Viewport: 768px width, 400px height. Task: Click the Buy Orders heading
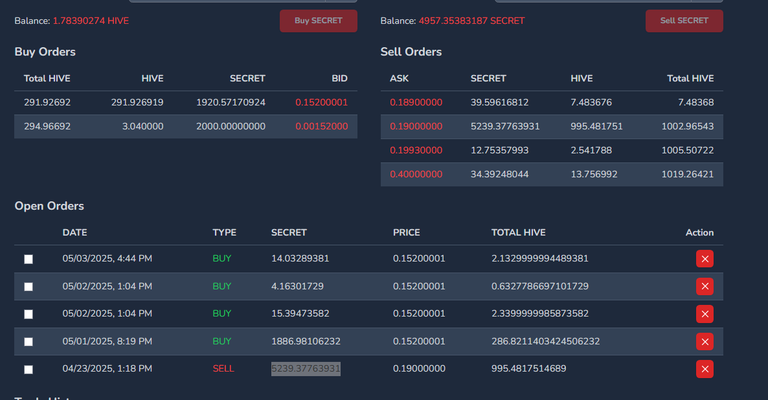[x=45, y=52]
